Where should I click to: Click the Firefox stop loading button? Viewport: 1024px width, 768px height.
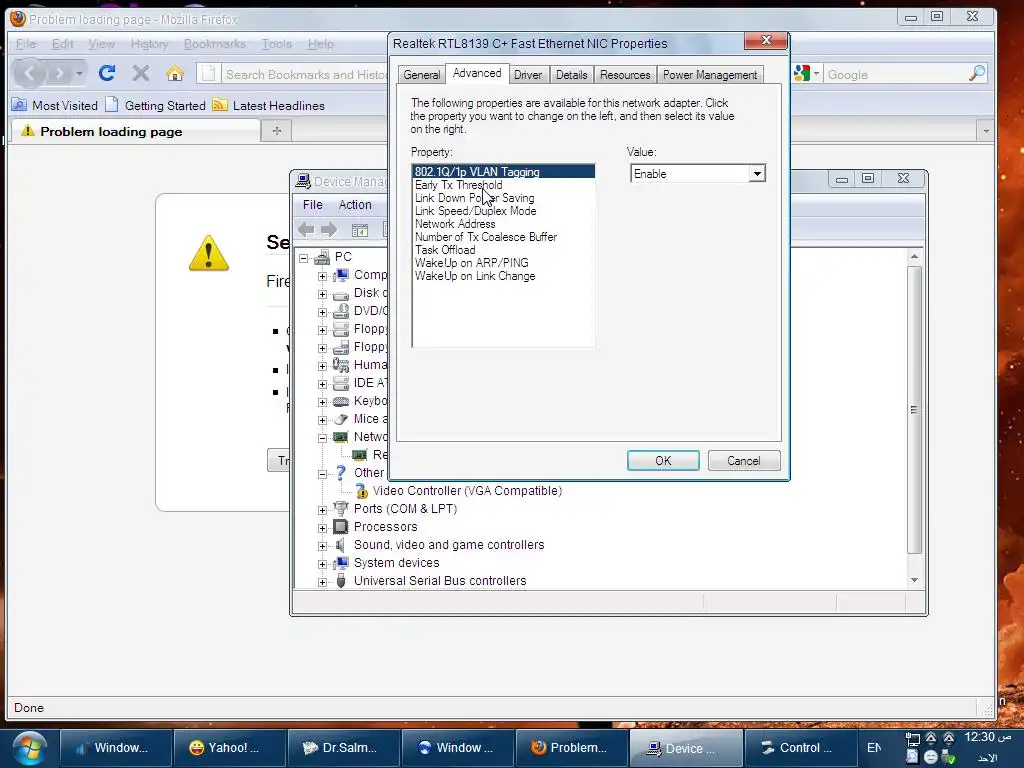(x=141, y=73)
